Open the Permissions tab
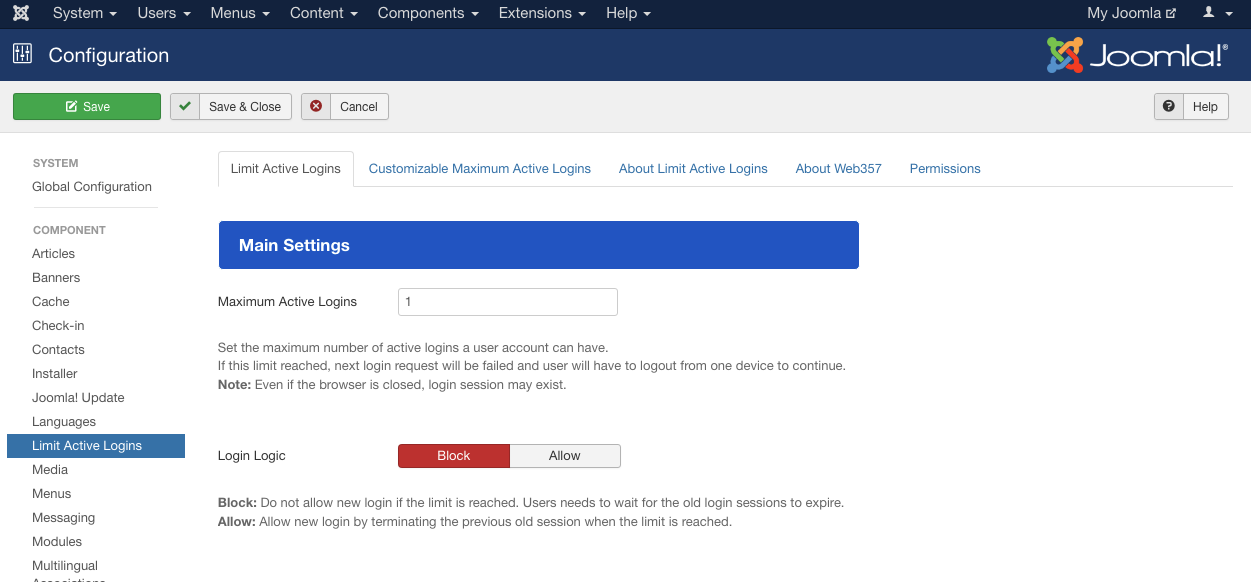This screenshot has width=1251, height=582. click(944, 169)
